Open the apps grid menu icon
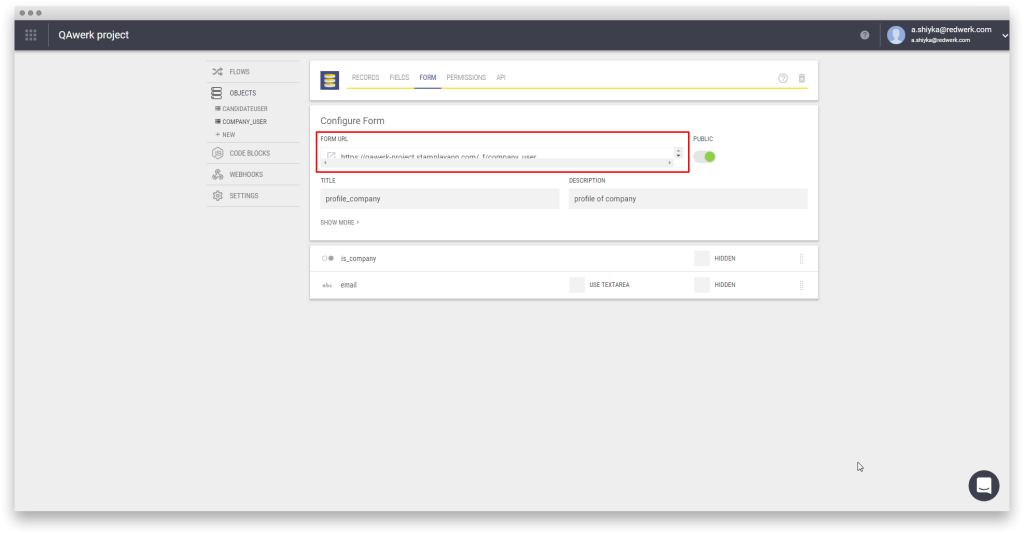 [31, 35]
